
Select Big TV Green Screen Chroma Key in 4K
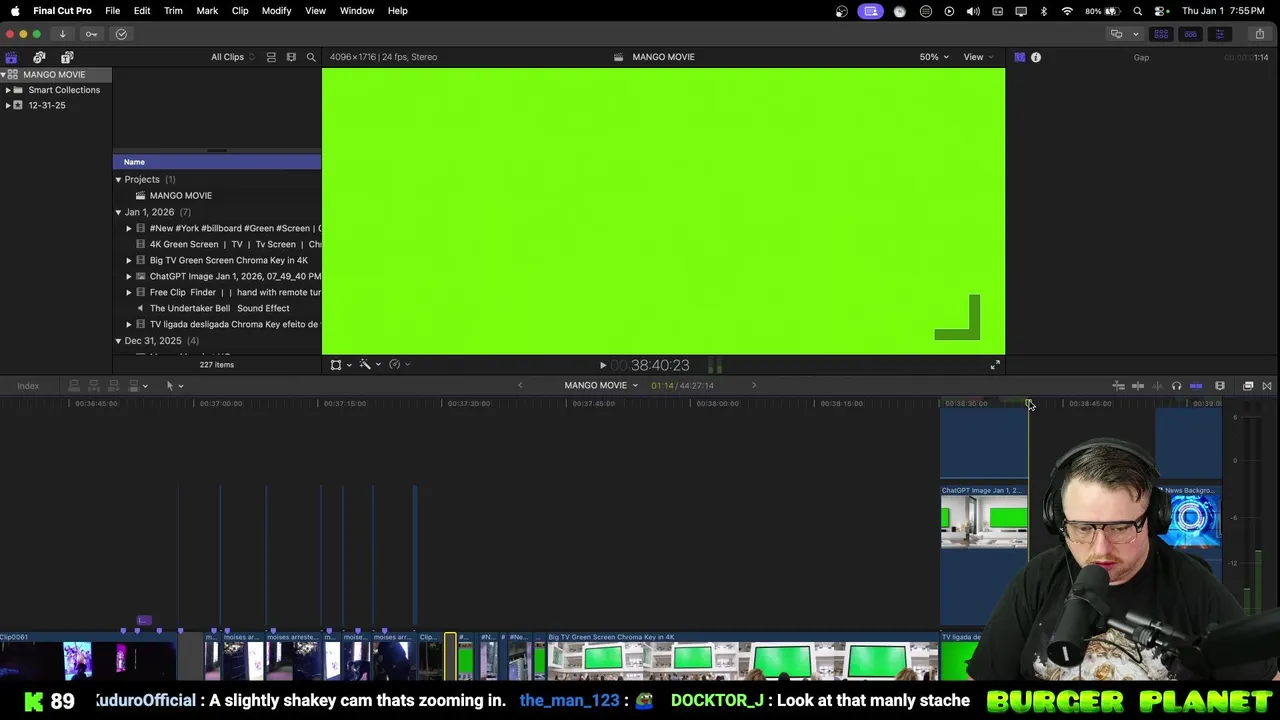(218, 260)
